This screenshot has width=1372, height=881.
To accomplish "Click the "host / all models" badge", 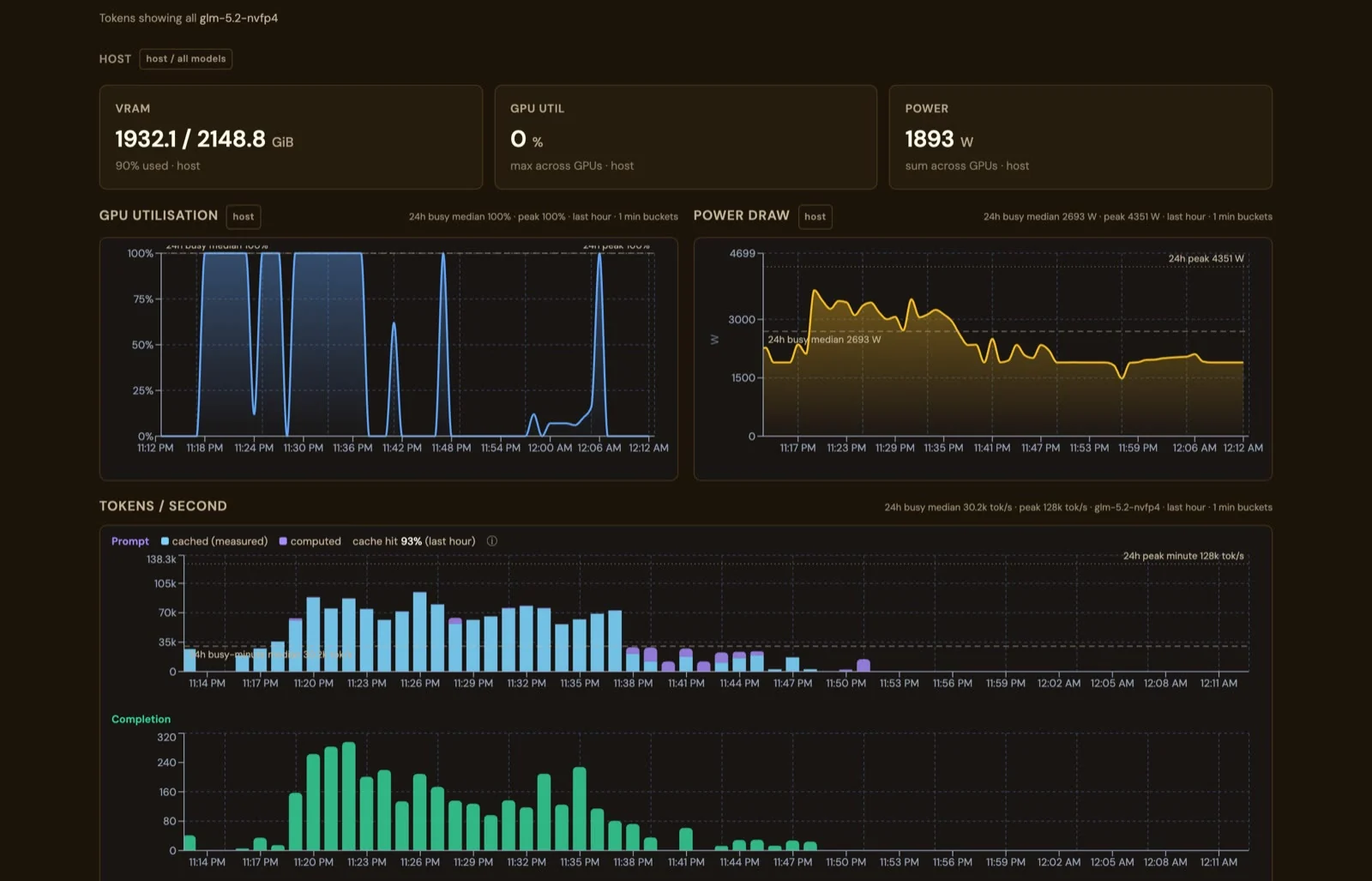I will point(186,59).
